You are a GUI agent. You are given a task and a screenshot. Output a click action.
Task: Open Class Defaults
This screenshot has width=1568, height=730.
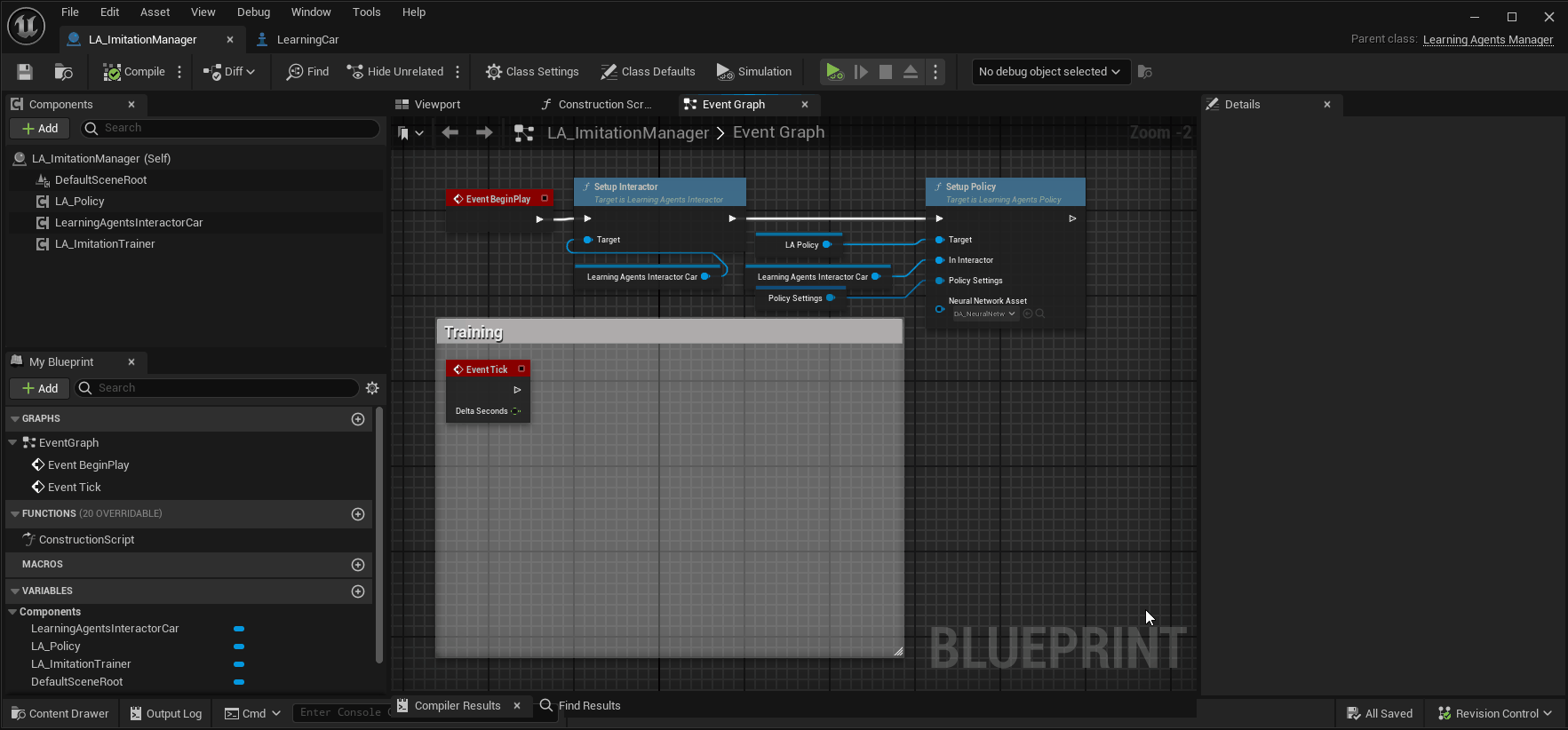tap(648, 72)
